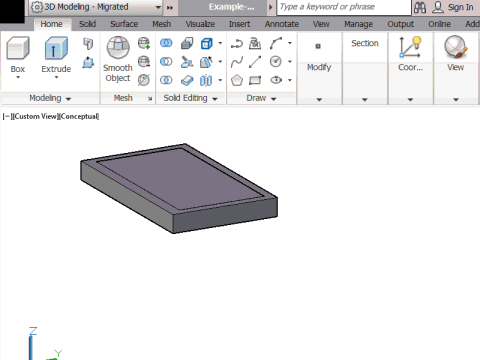The width and height of the screenshot is (480, 360).
Task: Click the Extrude Faces tool
Action: [x=207, y=62]
